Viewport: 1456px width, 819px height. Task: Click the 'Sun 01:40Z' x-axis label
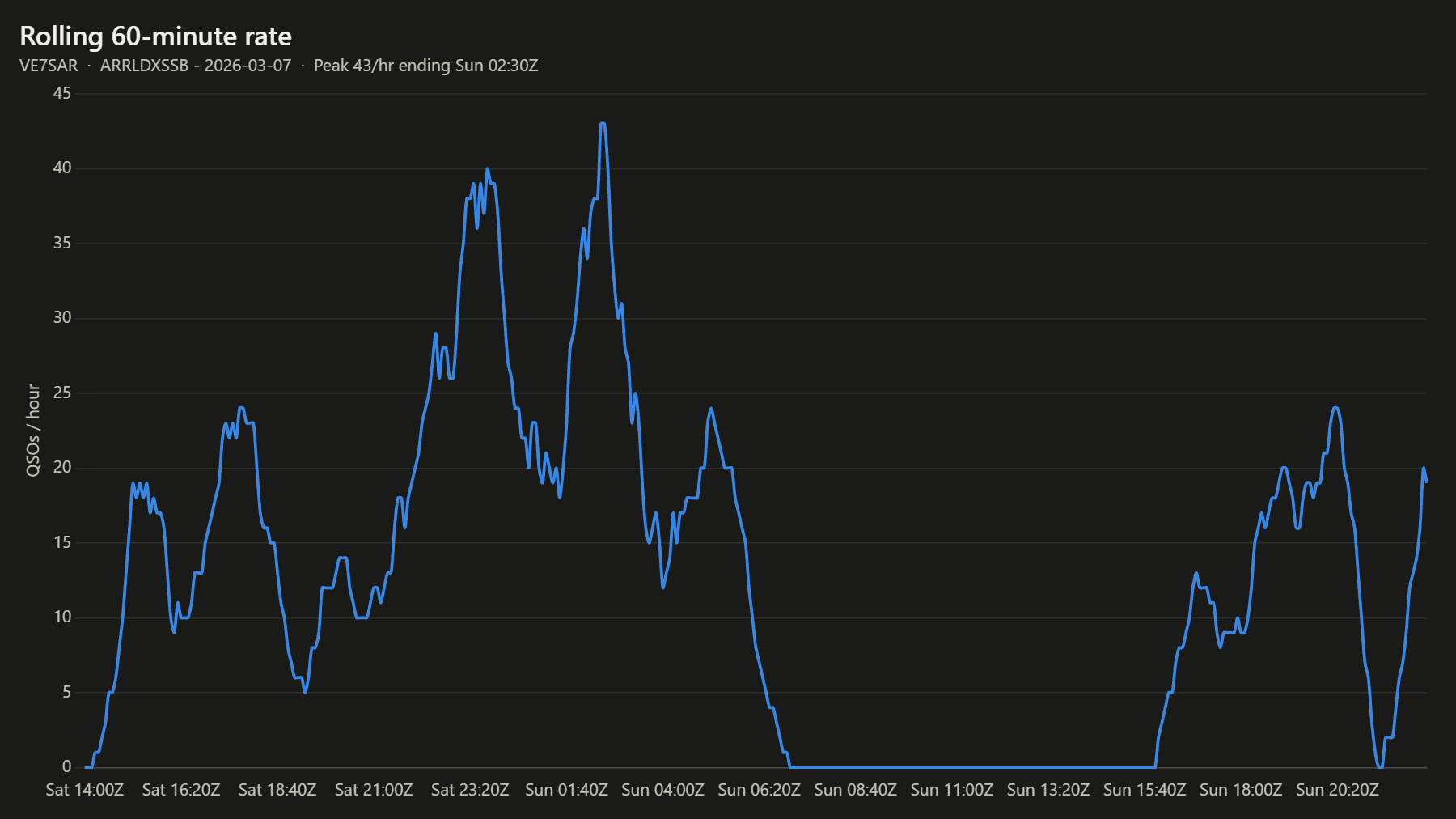coord(566,790)
